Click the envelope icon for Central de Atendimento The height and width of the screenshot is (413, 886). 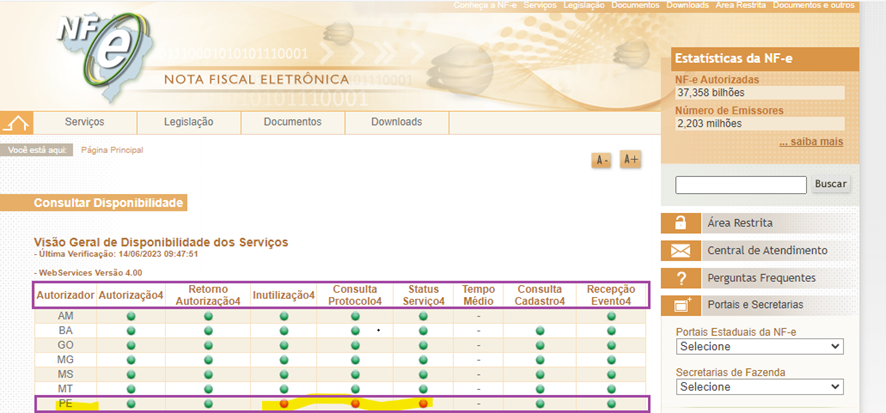point(680,251)
